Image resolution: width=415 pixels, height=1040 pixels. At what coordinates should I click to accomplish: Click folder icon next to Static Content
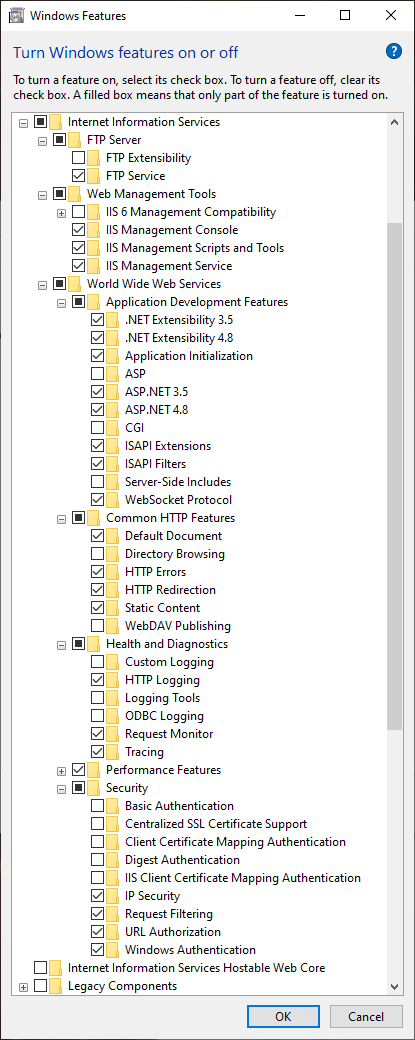[x=112, y=608]
